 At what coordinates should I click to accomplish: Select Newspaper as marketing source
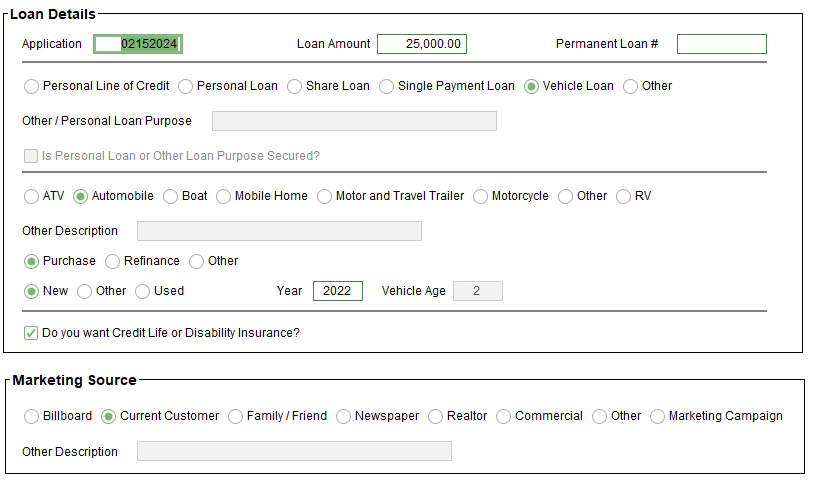point(344,416)
